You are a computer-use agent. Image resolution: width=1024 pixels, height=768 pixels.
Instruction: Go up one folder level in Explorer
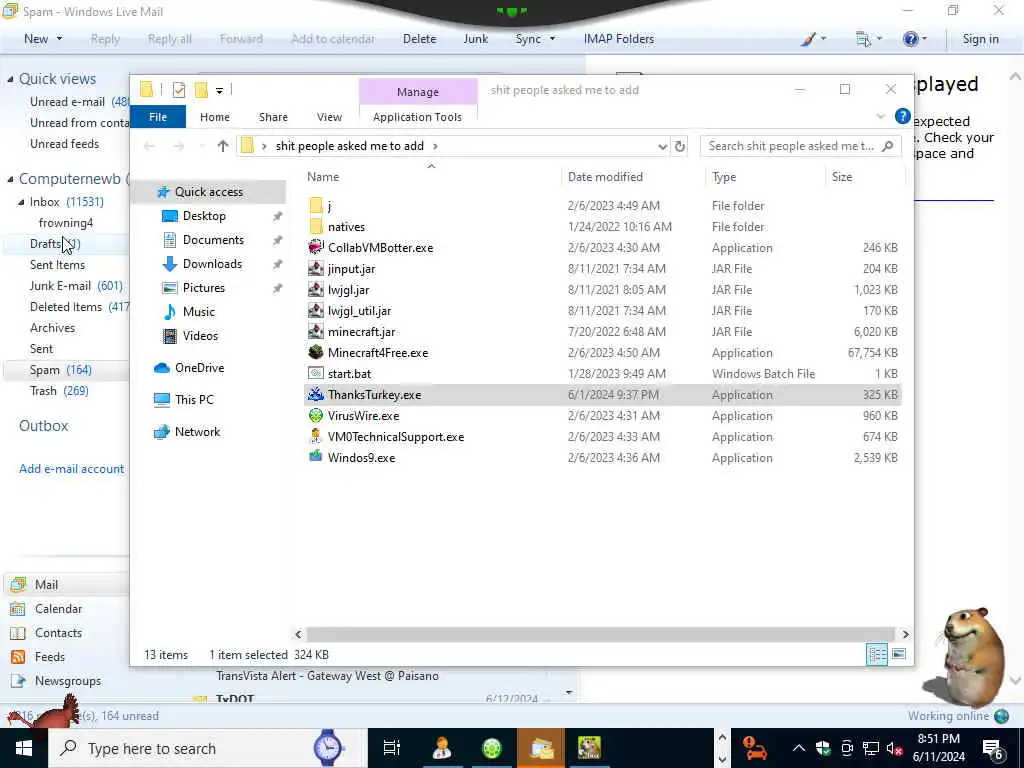(x=223, y=146)
